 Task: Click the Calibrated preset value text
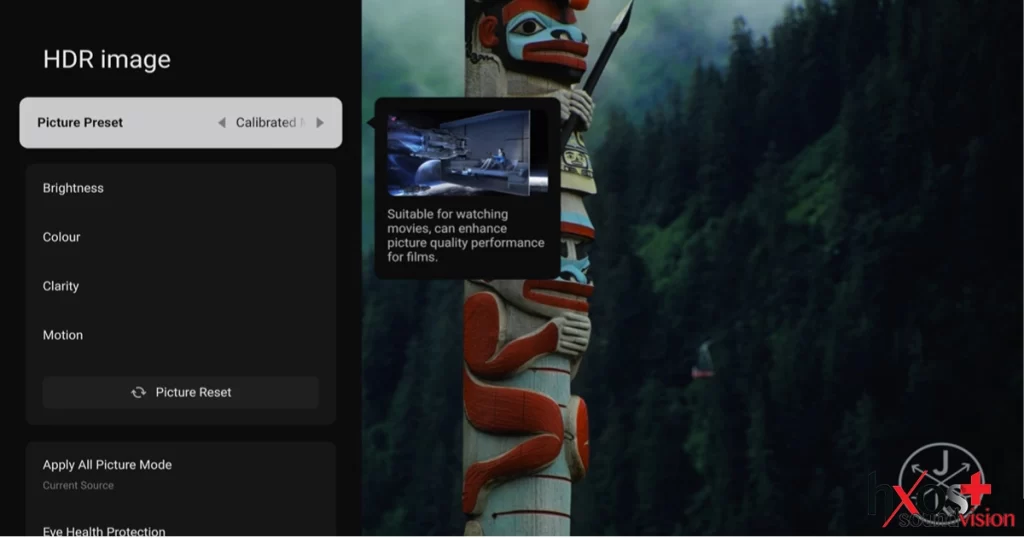[x=266, y=123]
